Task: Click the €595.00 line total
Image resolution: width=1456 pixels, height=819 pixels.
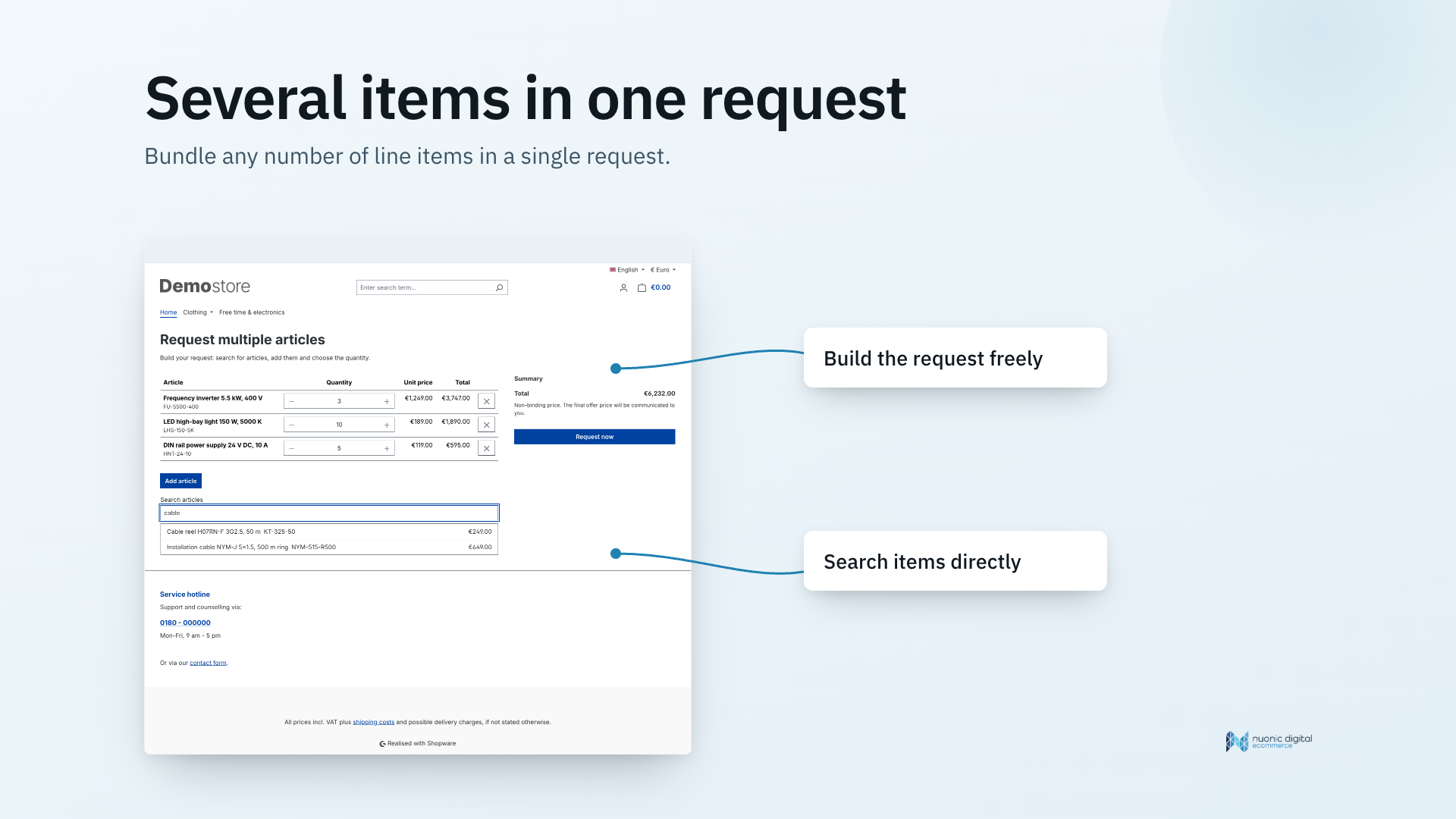Action: pos(458,445)
